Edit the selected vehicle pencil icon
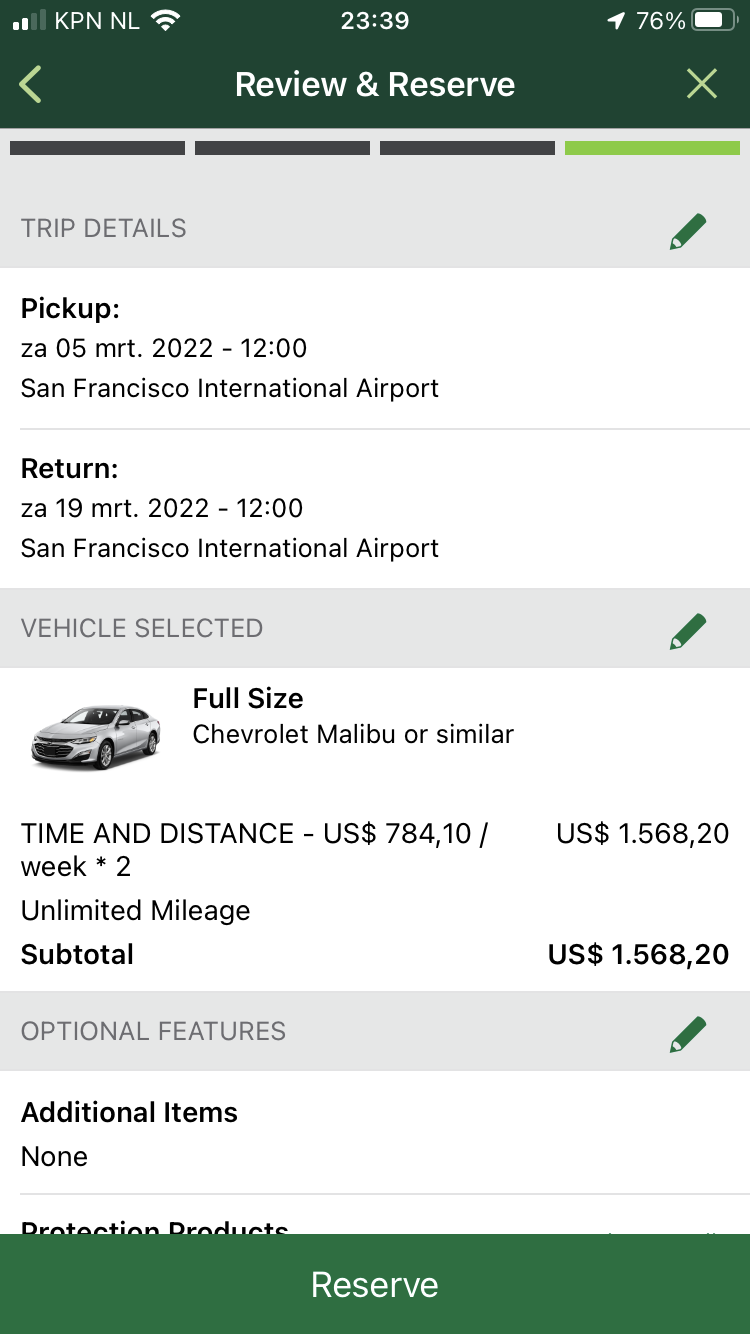Screen dimensions: 750x1334 point(688,630)
